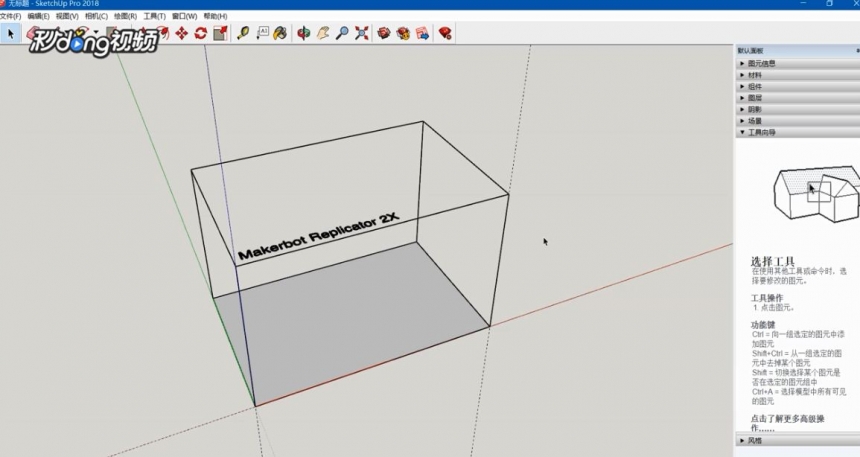The image size is (860, 457).
Task: Select the Pan hand tool
Action: (322, 33)
